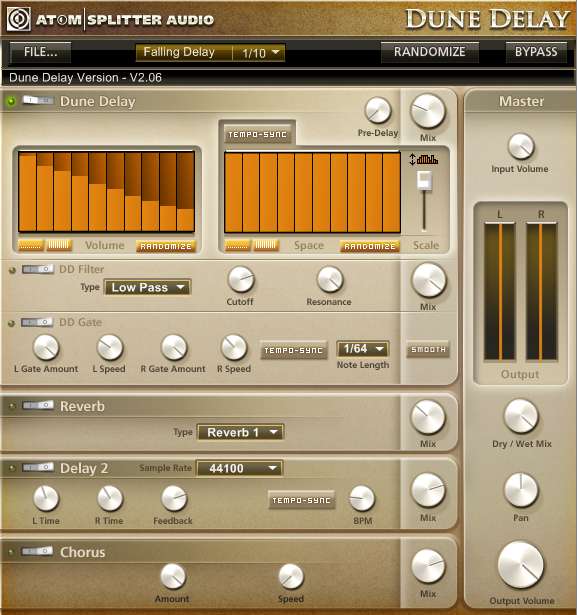Click the Dune Delay Version status text
577x615 pixels.
[85, 78]
